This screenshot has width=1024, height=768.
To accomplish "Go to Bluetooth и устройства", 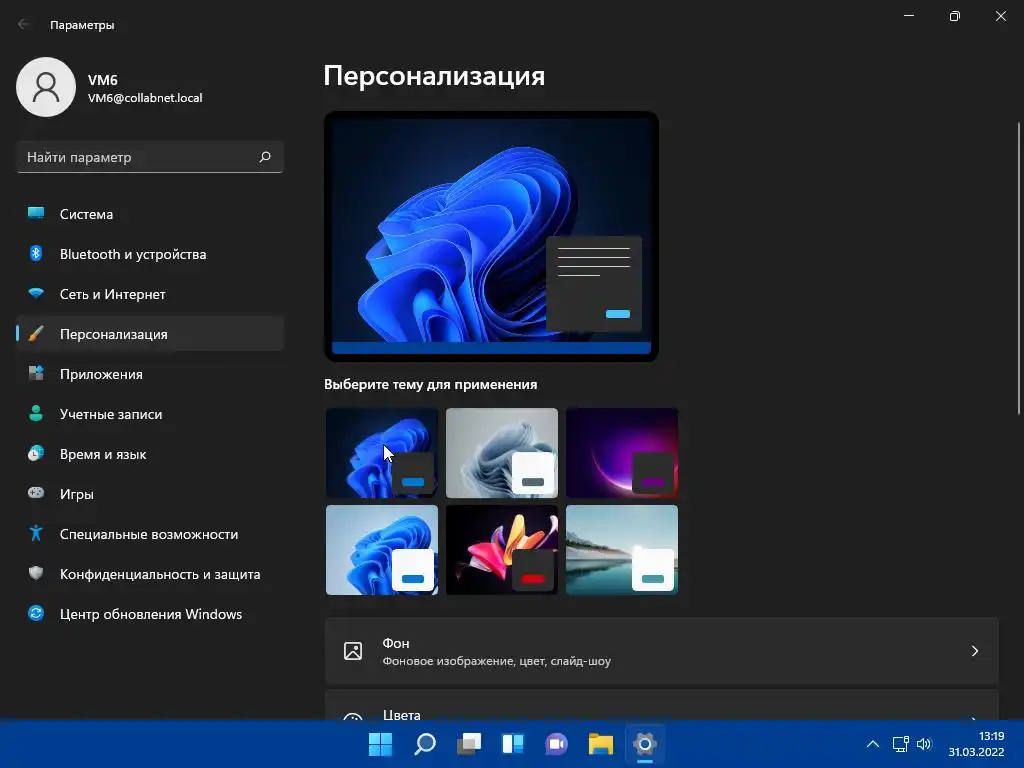I will 150,254.
